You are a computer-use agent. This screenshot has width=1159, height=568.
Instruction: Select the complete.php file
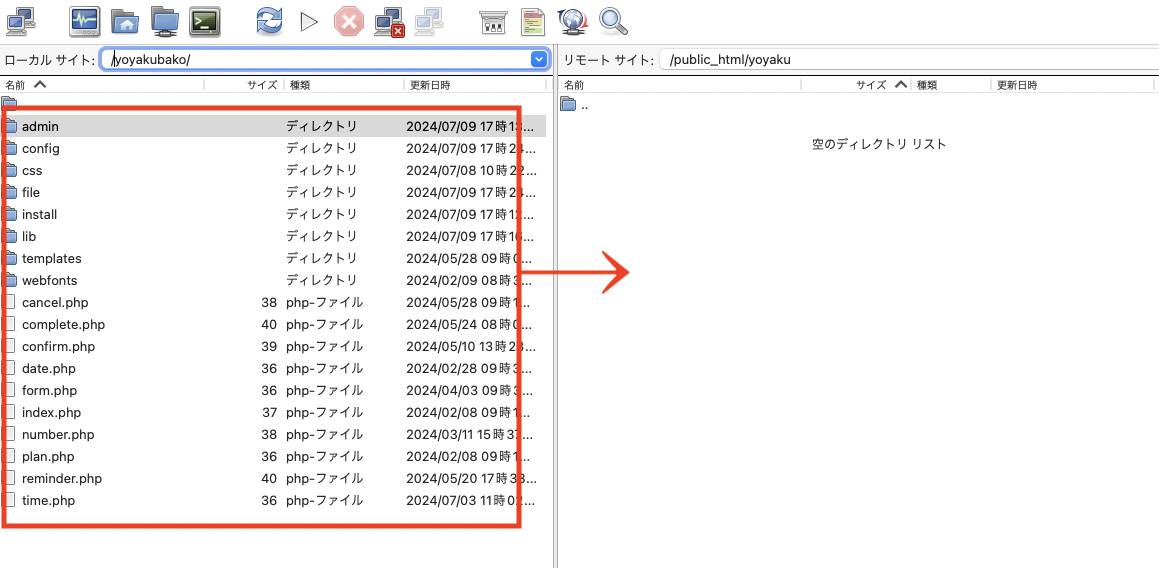273,325
